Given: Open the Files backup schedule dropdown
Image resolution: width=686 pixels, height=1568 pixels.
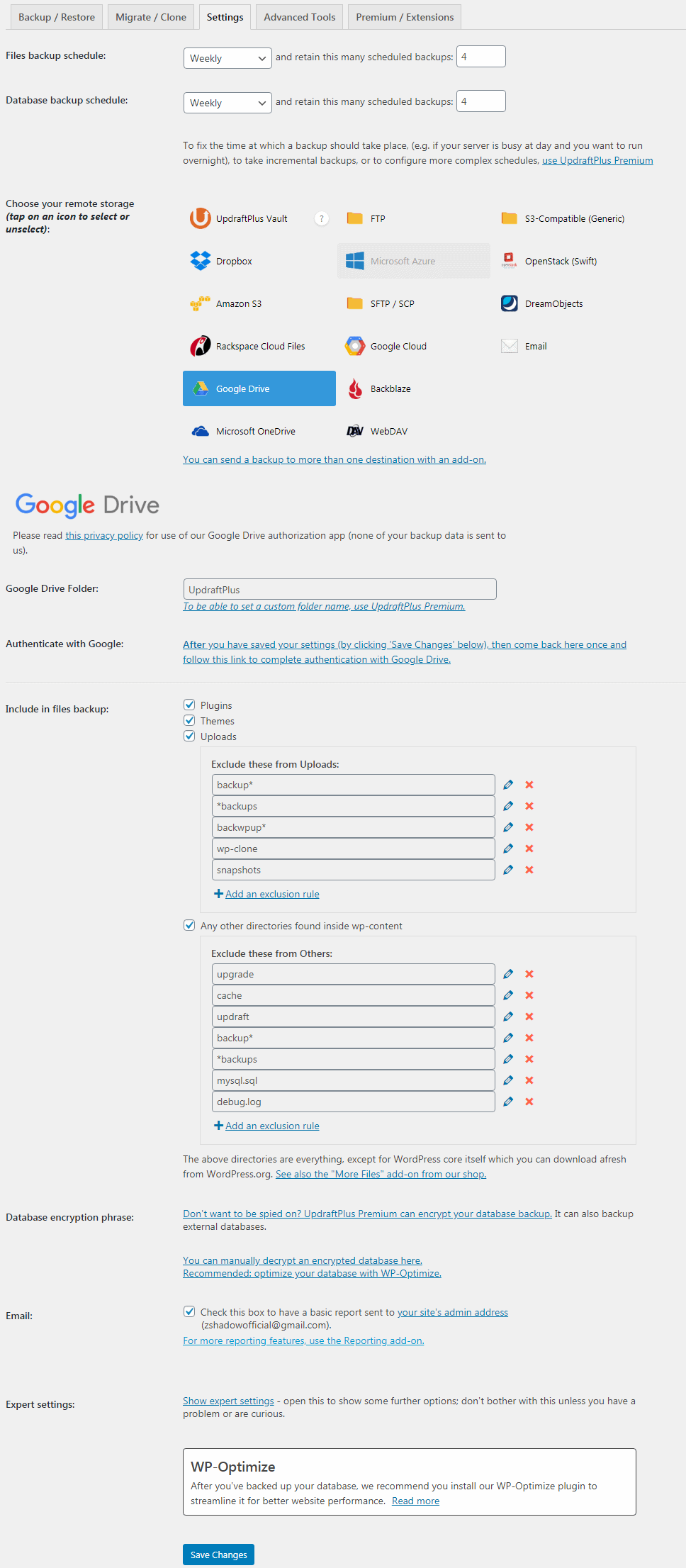Looking at the screenshot, I should pos(227,58).
